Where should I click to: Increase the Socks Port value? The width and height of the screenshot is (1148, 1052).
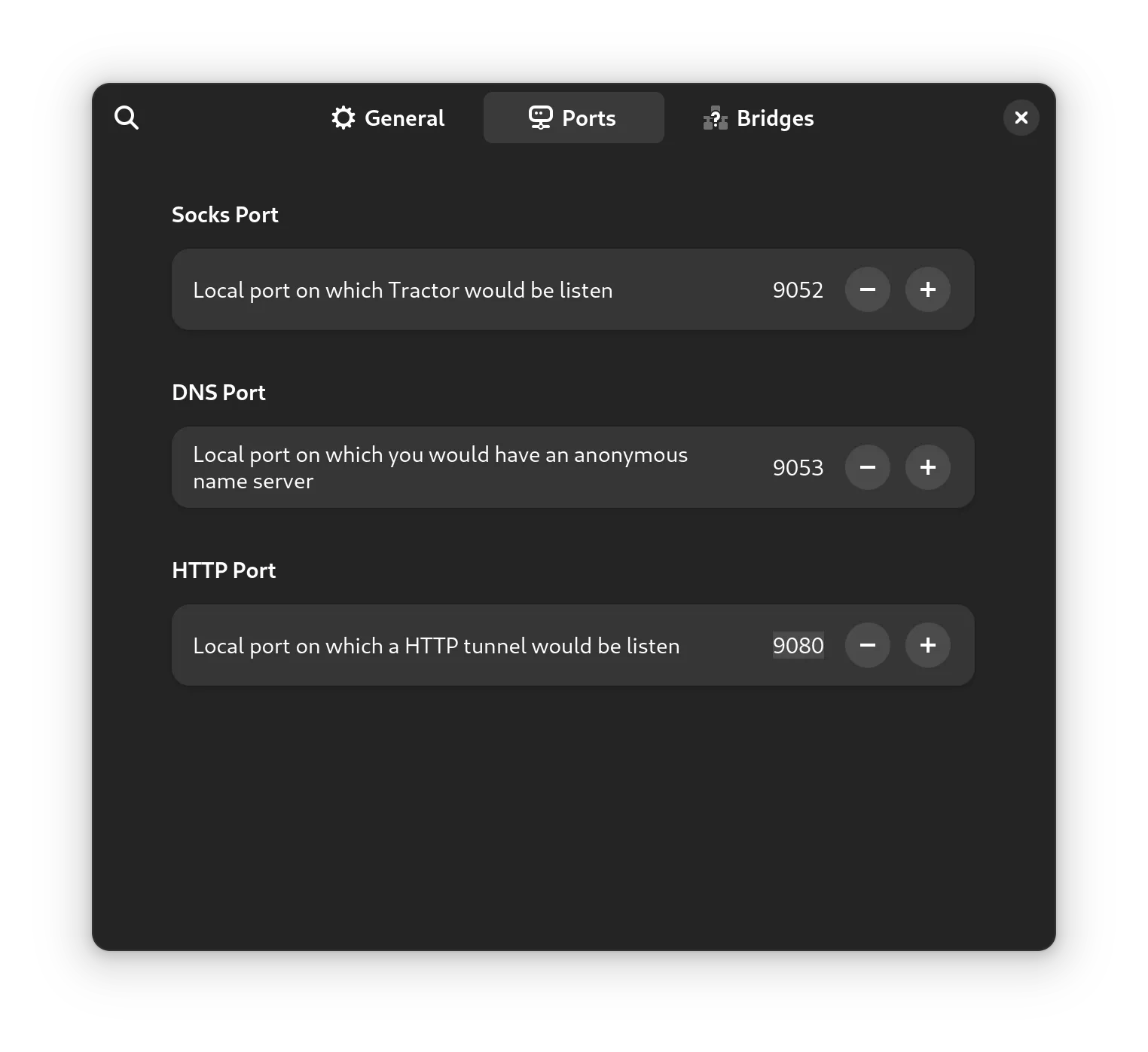coord(928,289)
